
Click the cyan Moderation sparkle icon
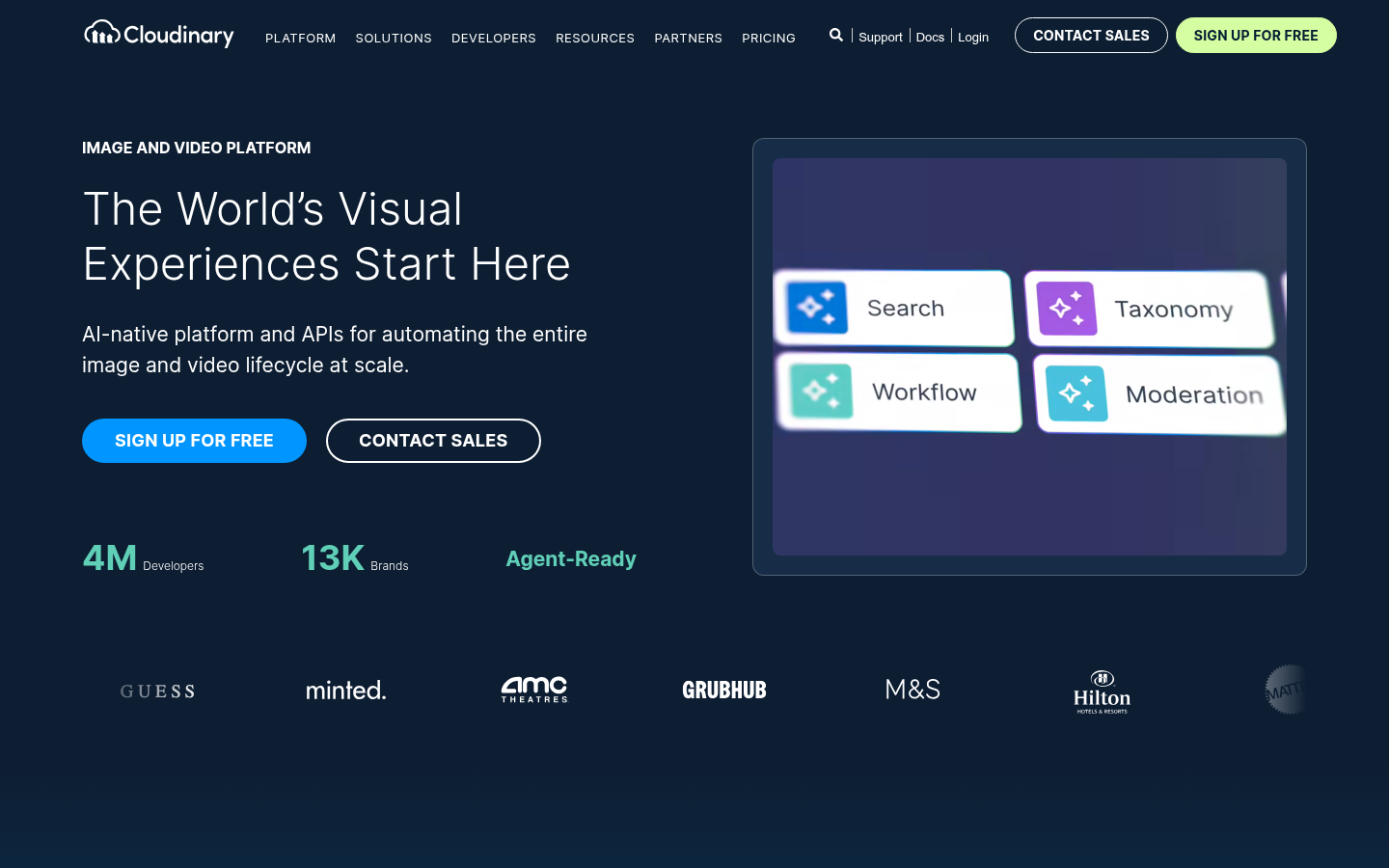click(x=1076, y=393)
